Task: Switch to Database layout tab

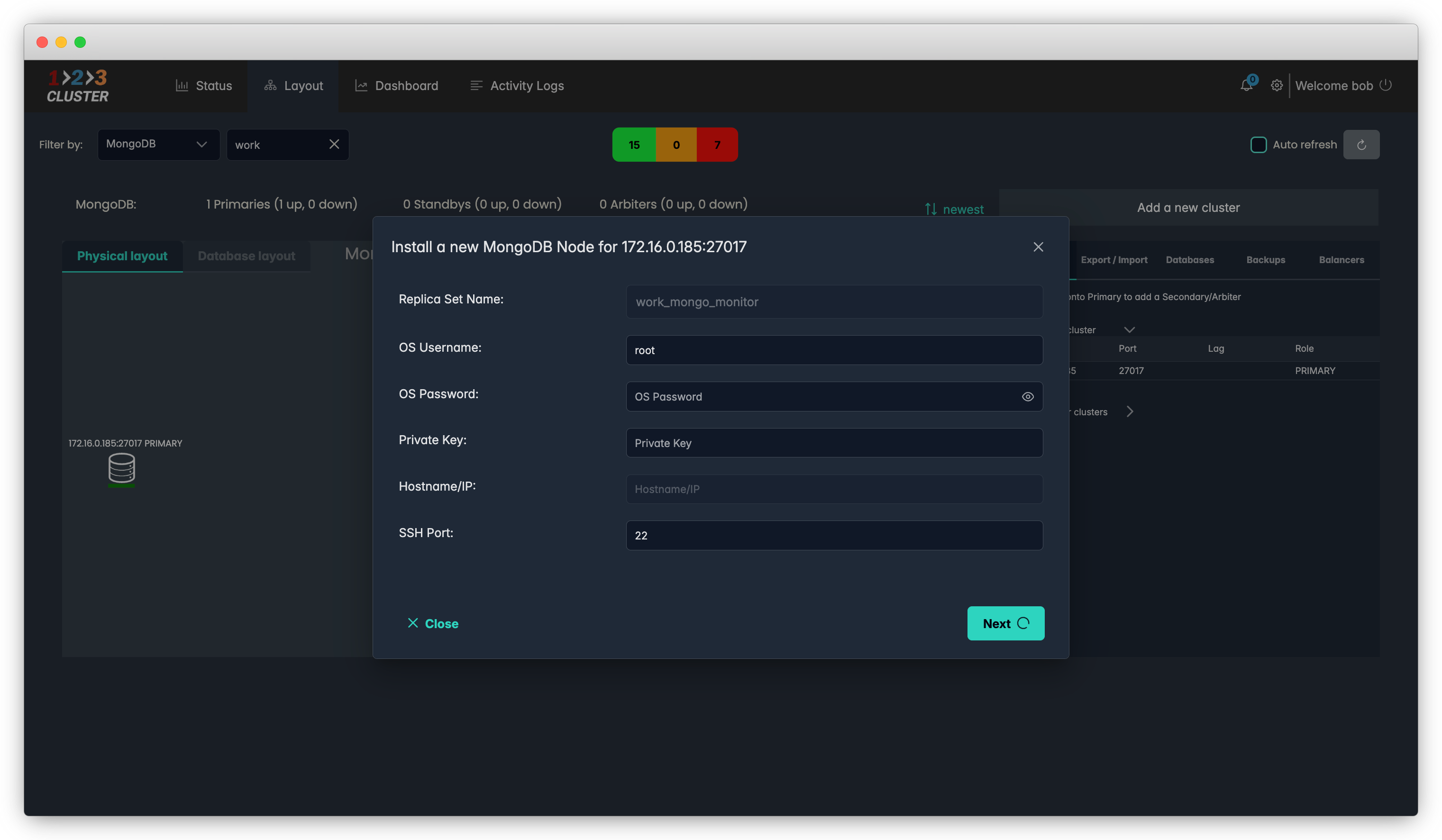Action: pyautogui.click(x=246, y=256)
